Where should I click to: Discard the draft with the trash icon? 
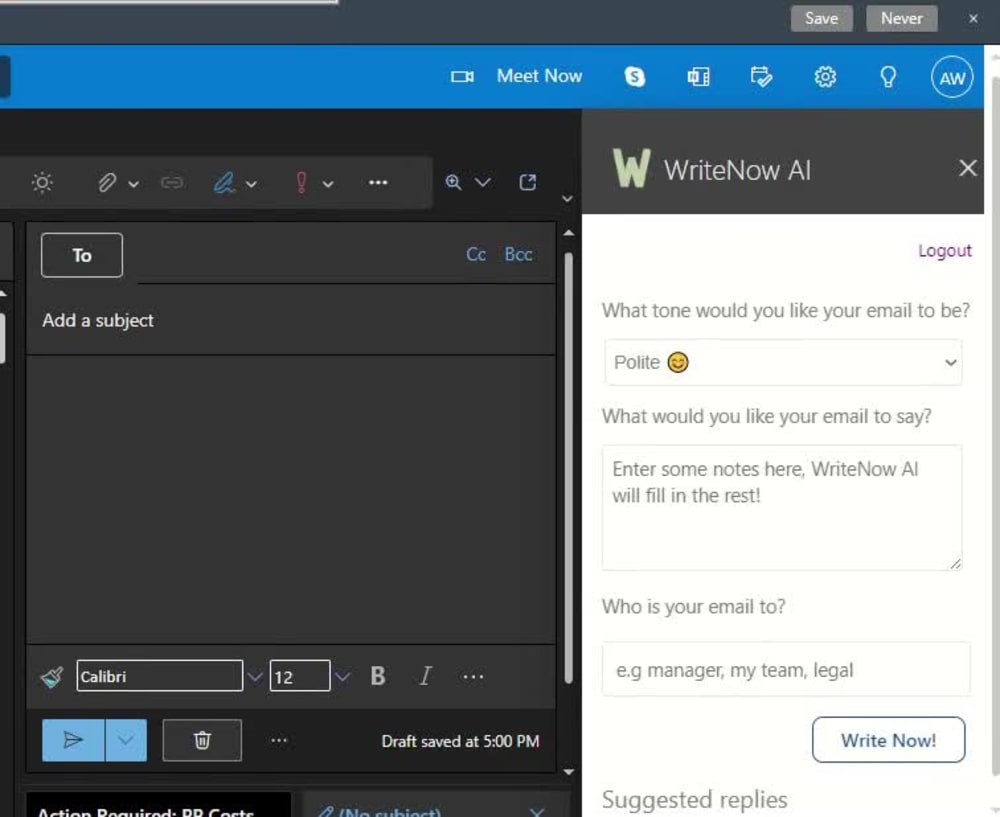tap(201, 740)
